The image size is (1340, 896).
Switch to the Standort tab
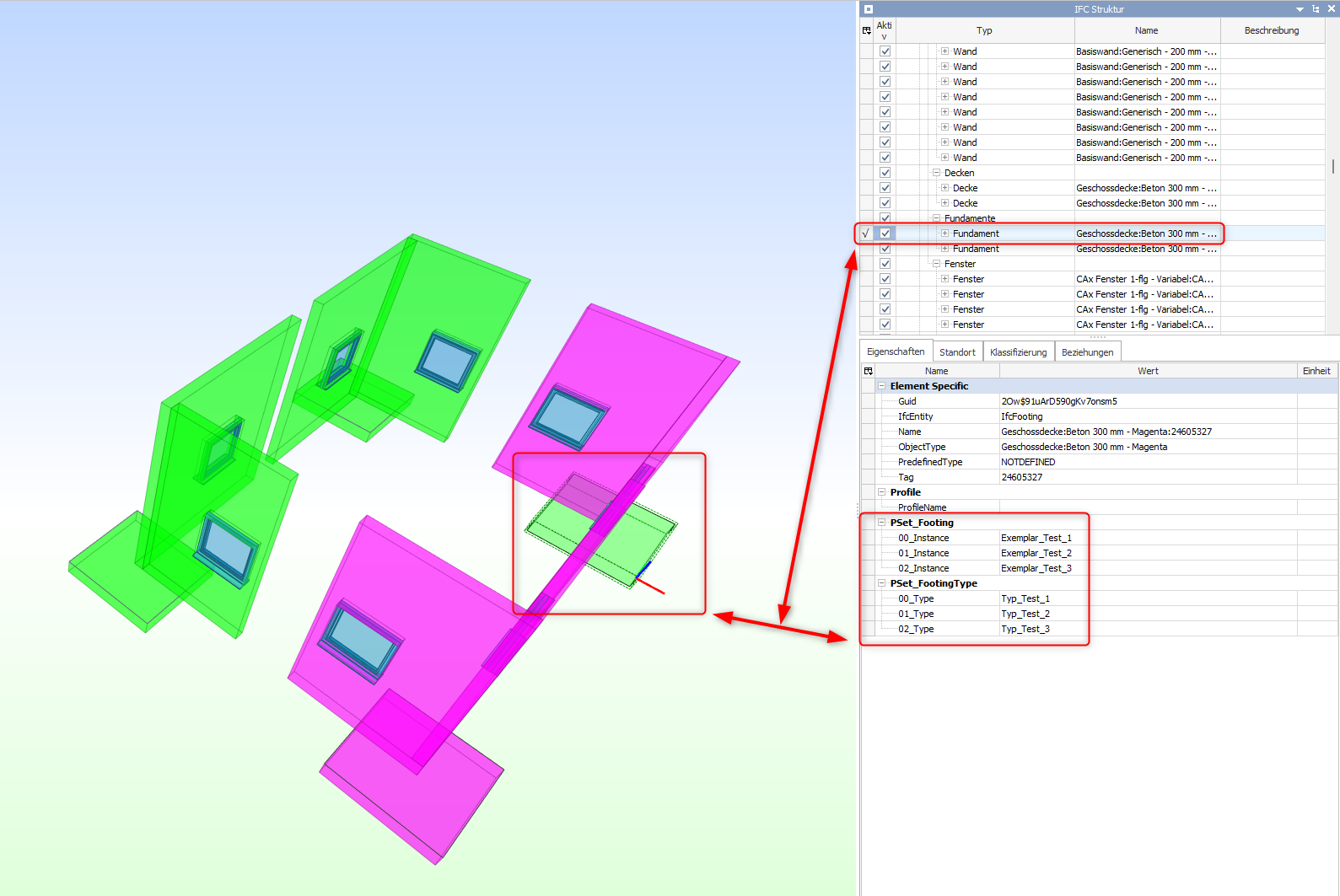click(x=957, y=352)
